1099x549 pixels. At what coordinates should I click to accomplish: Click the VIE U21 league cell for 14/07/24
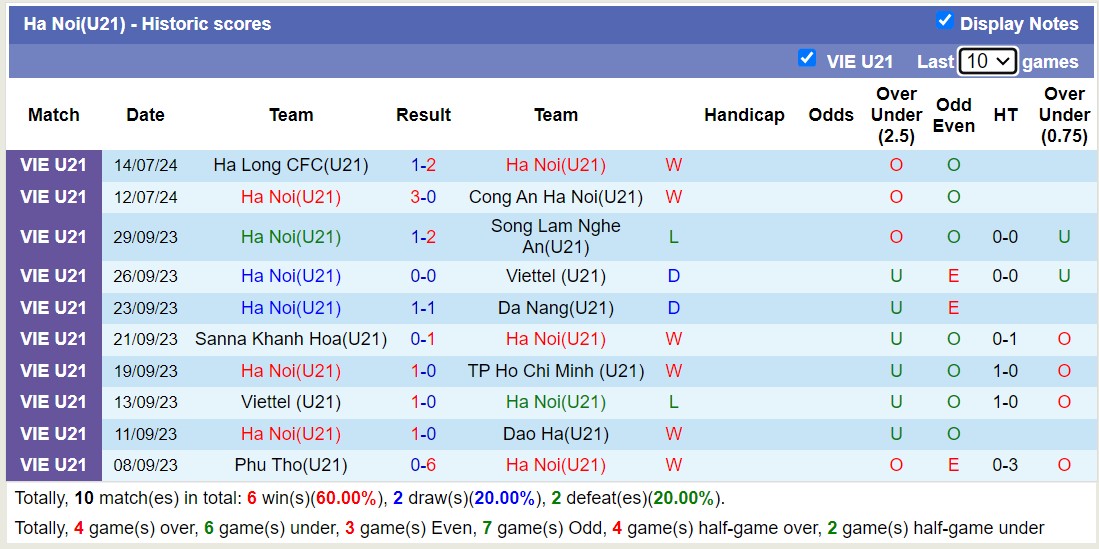point(54,165)
